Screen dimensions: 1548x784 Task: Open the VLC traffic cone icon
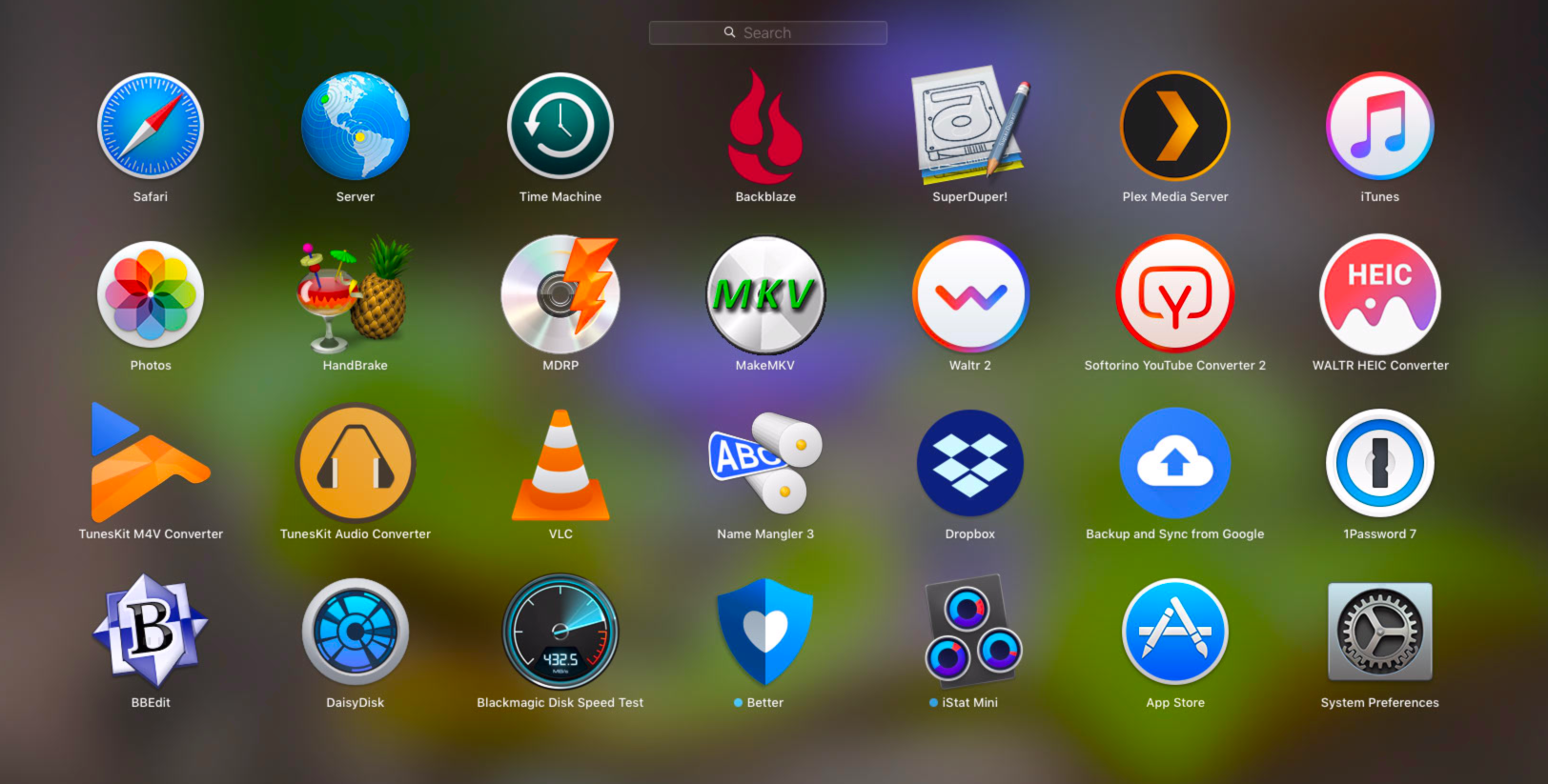click(x=560, y=465)
